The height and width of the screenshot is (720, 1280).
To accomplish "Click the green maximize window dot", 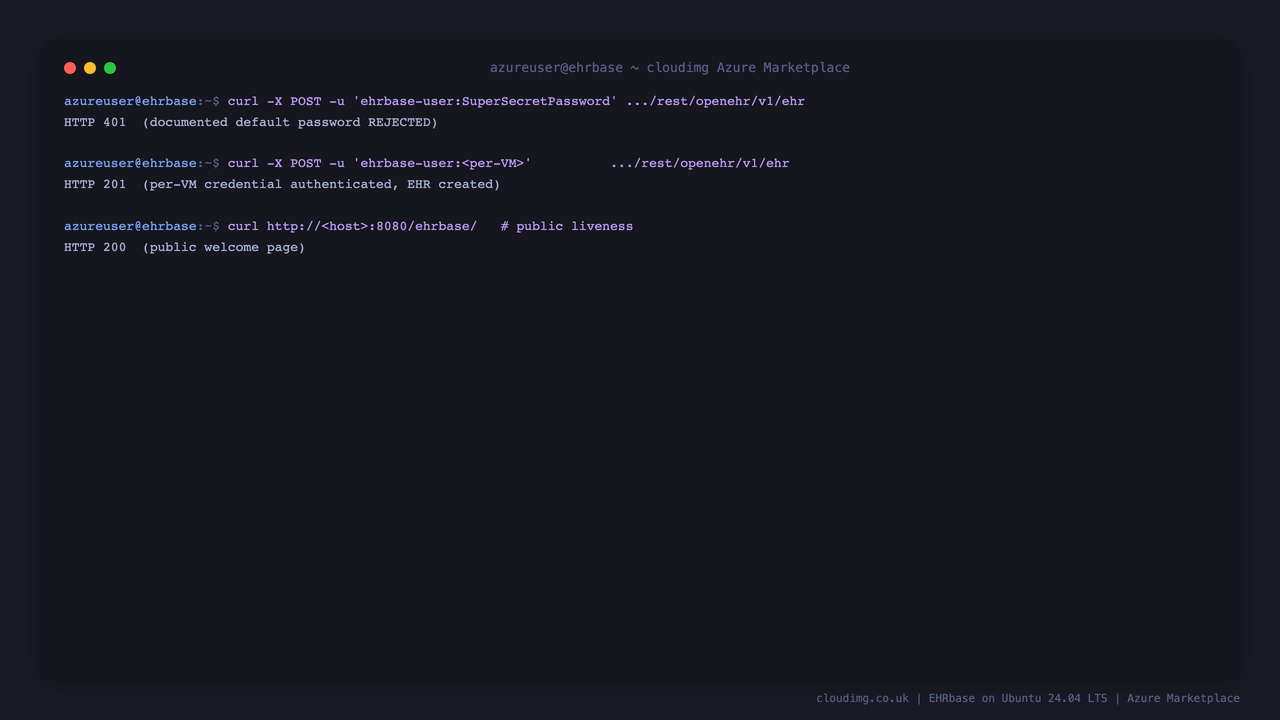I will 110,68.
